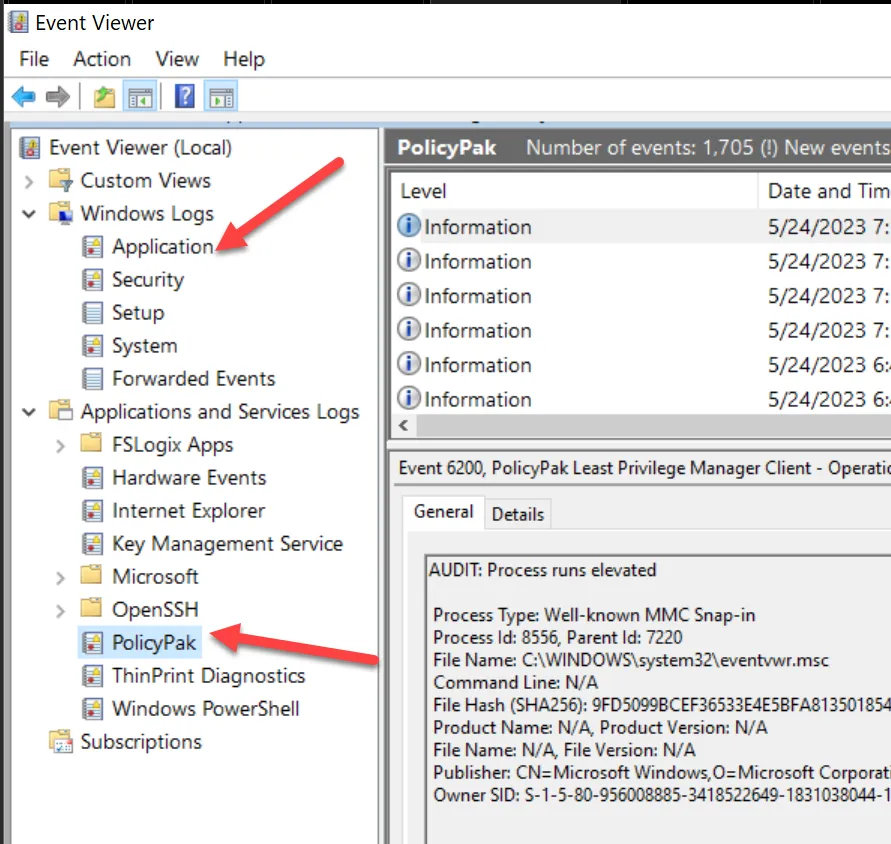Open the Action menu
The width and height of the screenshot is (891, 844).
pos(102,59)
